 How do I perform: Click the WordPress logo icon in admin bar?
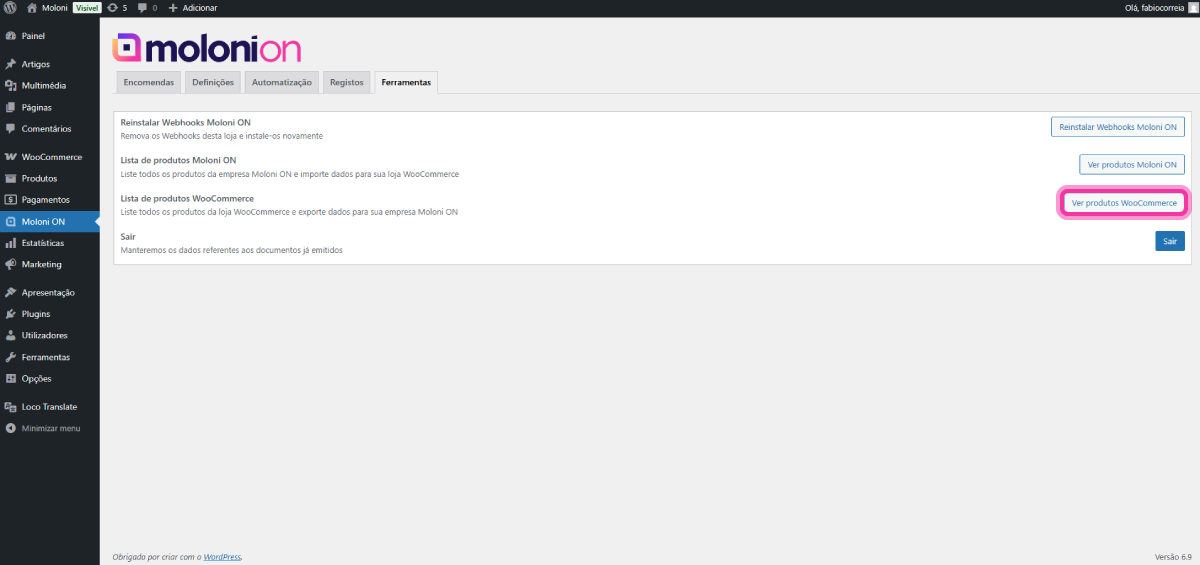pyautogui.click(x=10, y=7)
